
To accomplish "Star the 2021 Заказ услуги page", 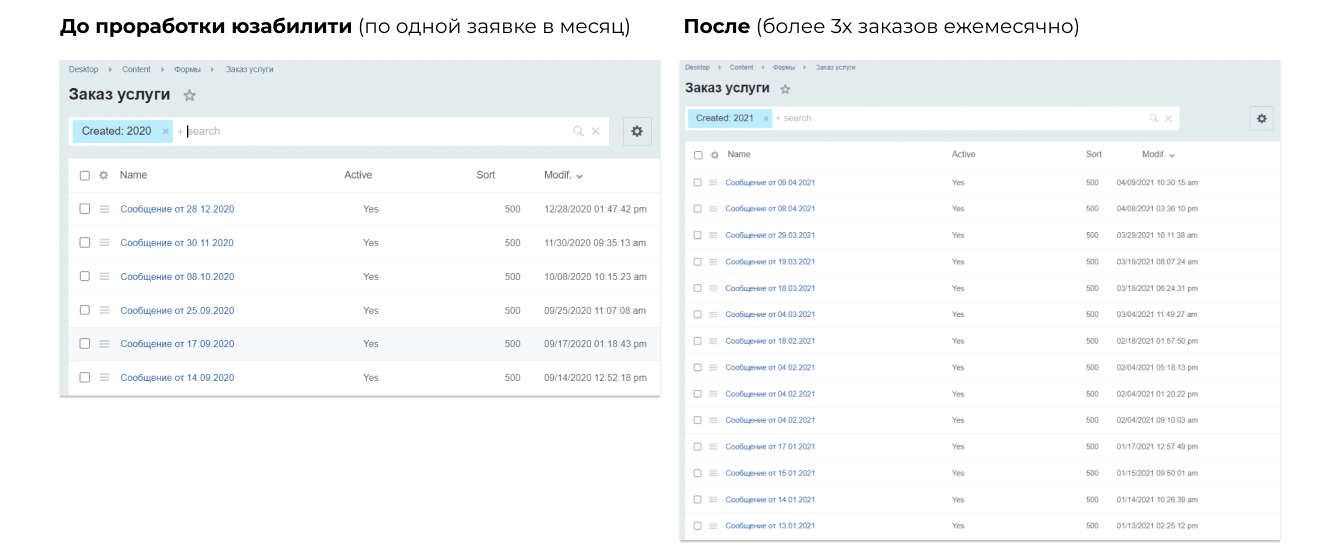I will click(785, 89).
